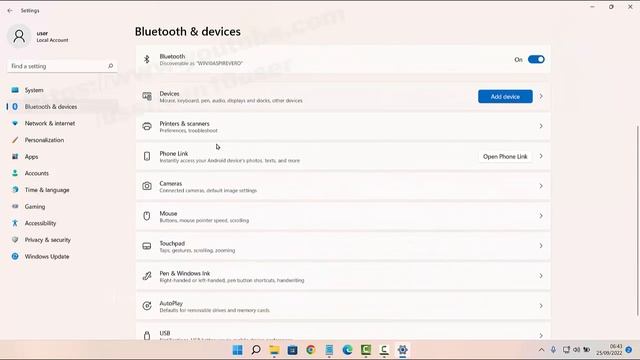The width and height of the screenshot is (640, 360).
Task: Click the Find a setting search box
Action: [x=62, y=66]
